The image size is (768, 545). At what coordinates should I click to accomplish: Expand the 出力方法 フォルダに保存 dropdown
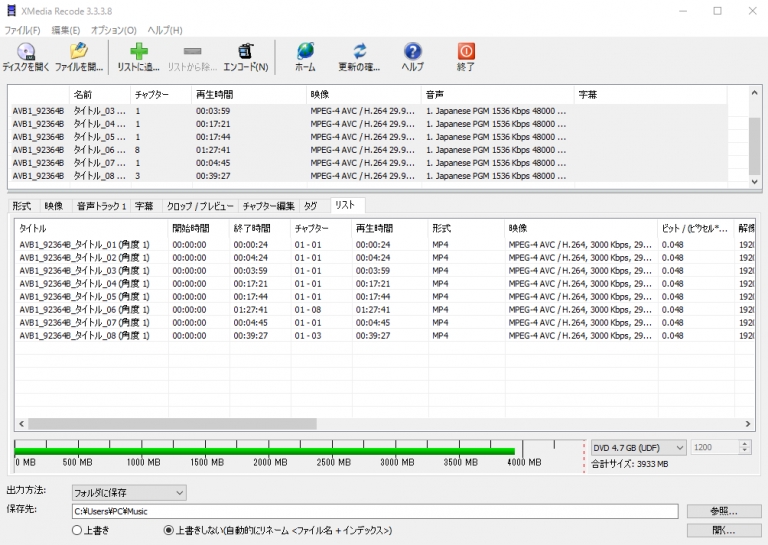[129, 492]
